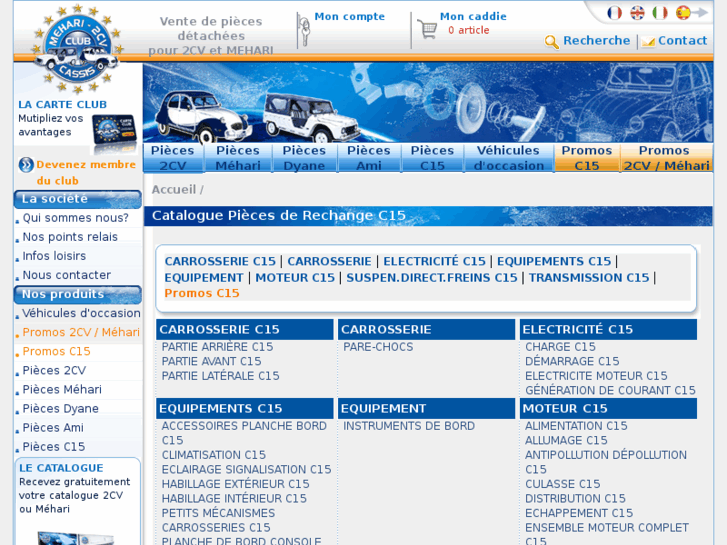Open PARTIE AVANT C15 subcategory

211,361
